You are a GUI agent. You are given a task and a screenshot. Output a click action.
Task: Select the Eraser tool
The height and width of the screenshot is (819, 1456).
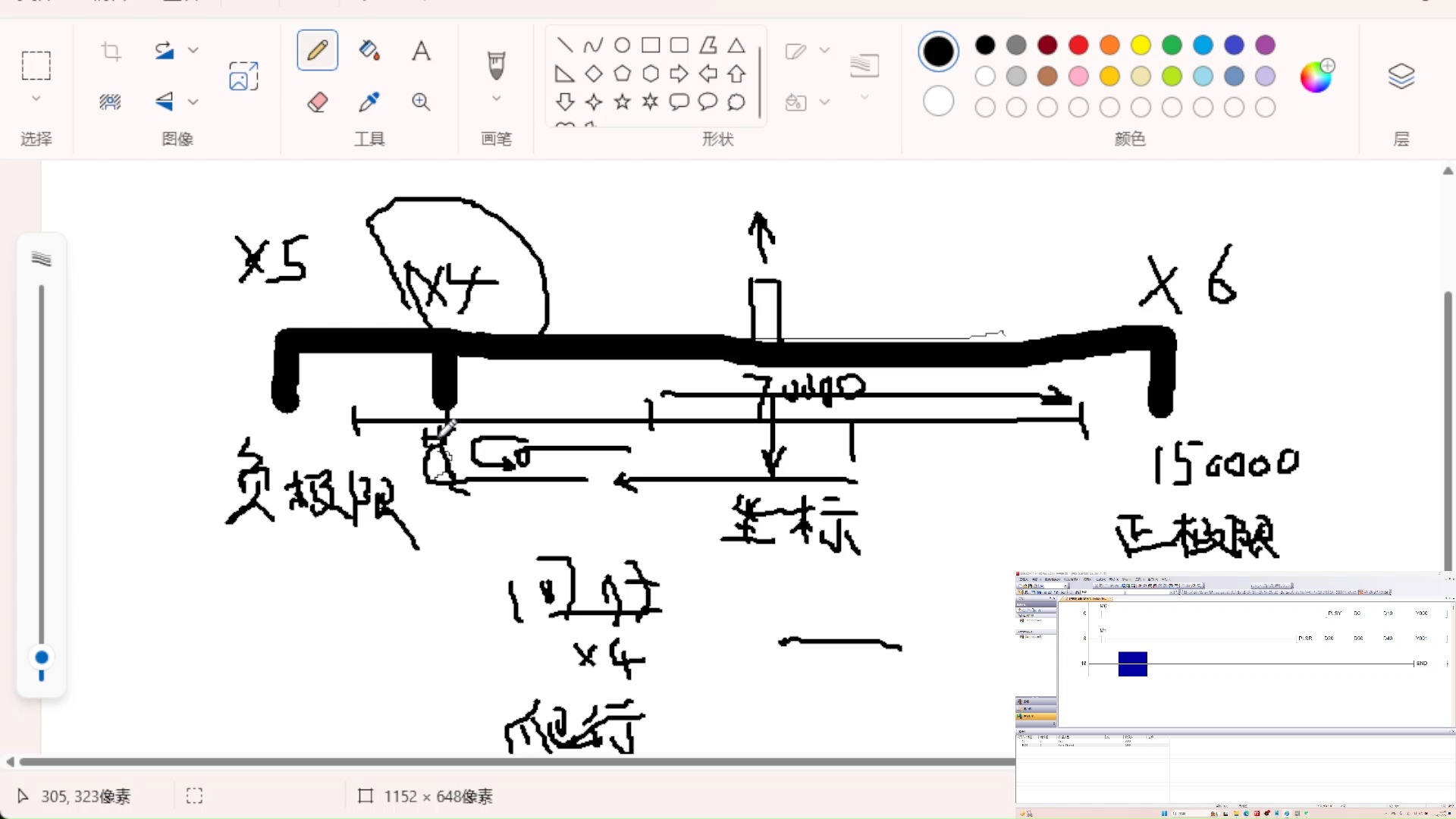(317, 102)
